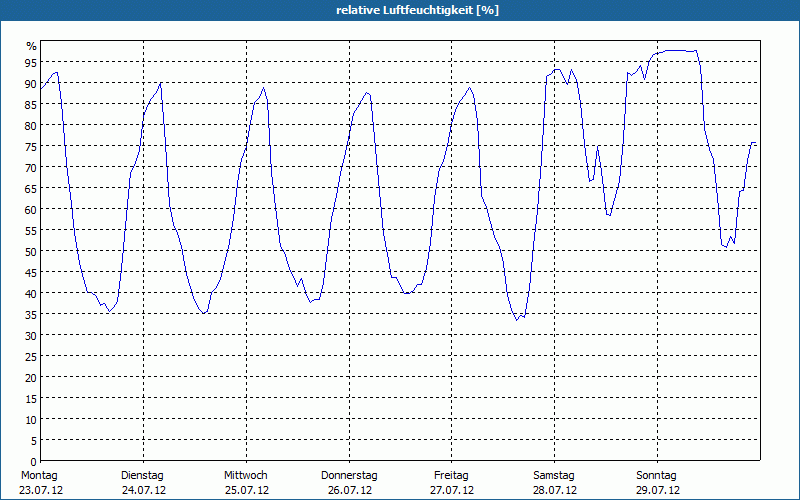Click the y-axis value '45'
This screenshot has width=800, height=500.
31,272
